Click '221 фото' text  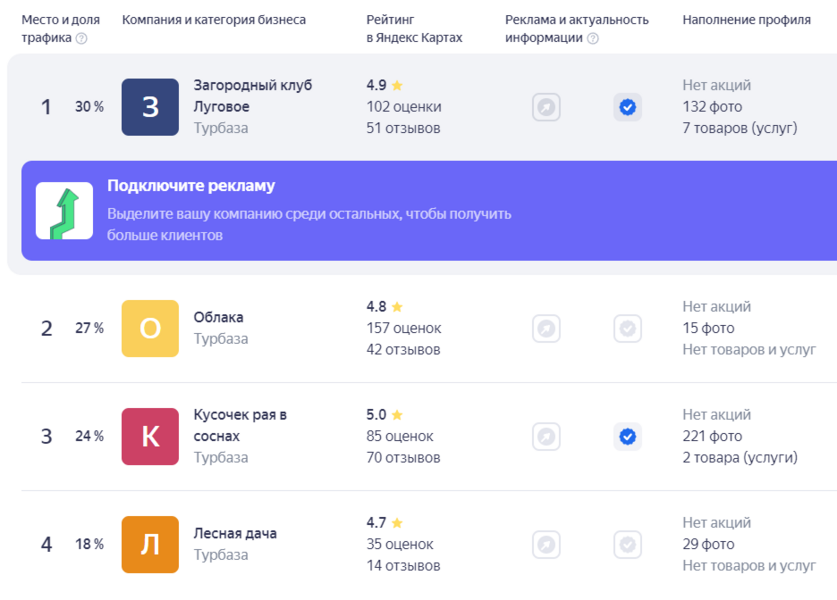712,436
